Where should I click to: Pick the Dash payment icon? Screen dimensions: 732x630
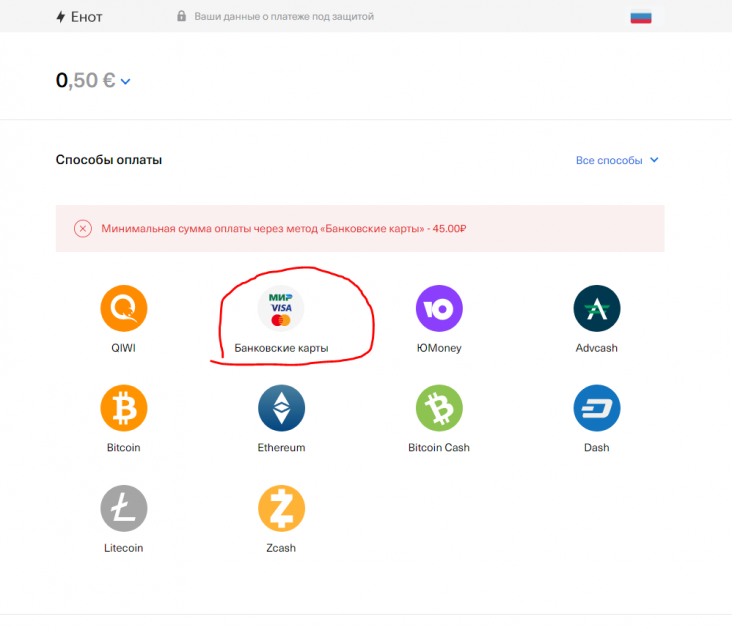click(x=597, y=408)
